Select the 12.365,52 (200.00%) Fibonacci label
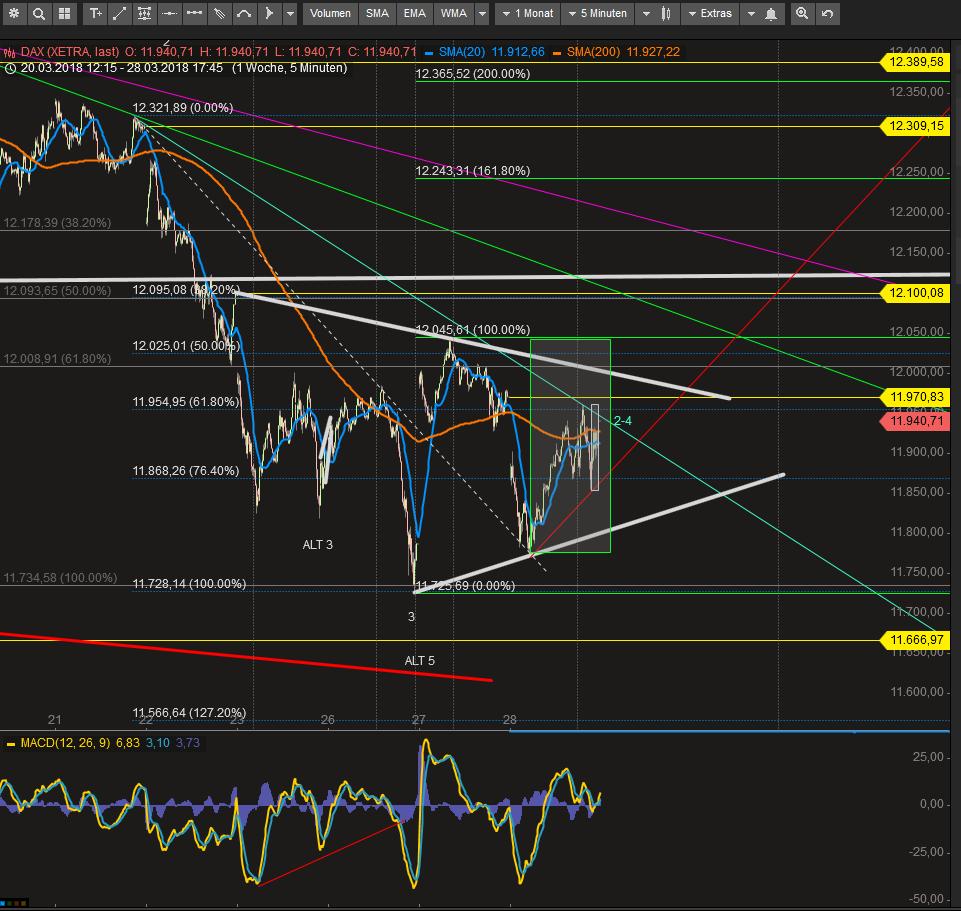 [473, 74]
